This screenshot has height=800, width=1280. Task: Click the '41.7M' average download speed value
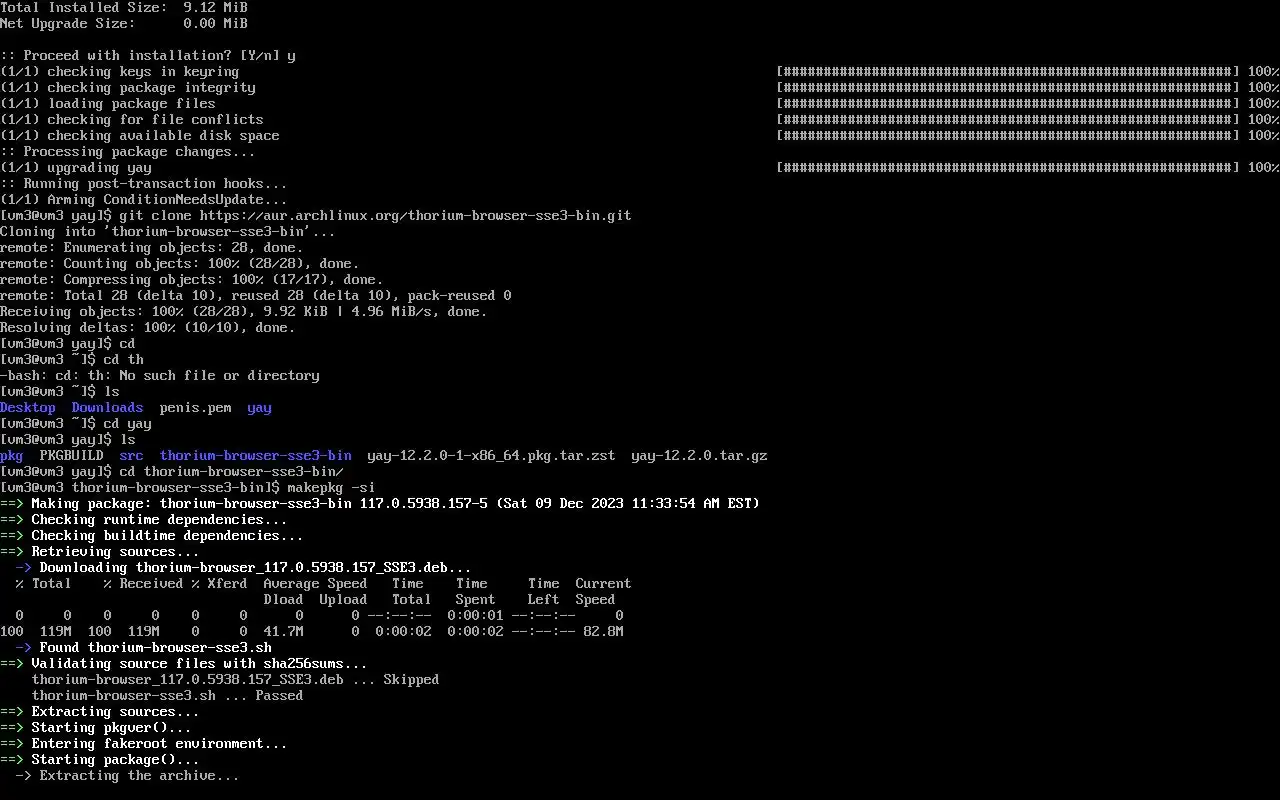tap(284, 631)
